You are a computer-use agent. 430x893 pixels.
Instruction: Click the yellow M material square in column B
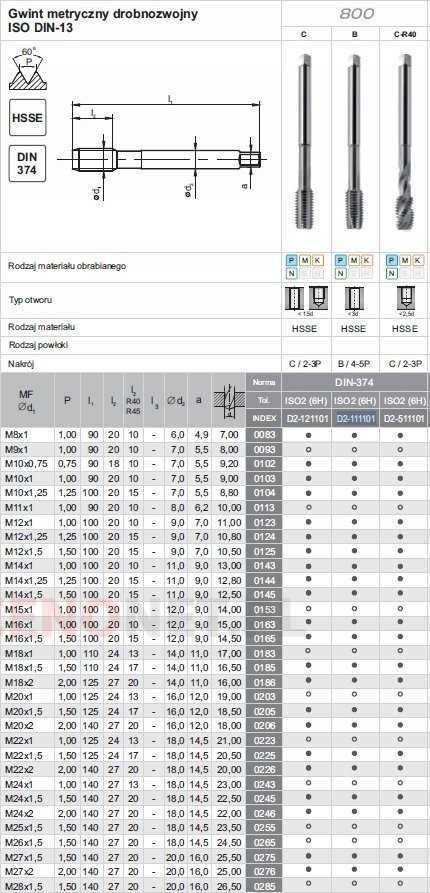[354, 260]
